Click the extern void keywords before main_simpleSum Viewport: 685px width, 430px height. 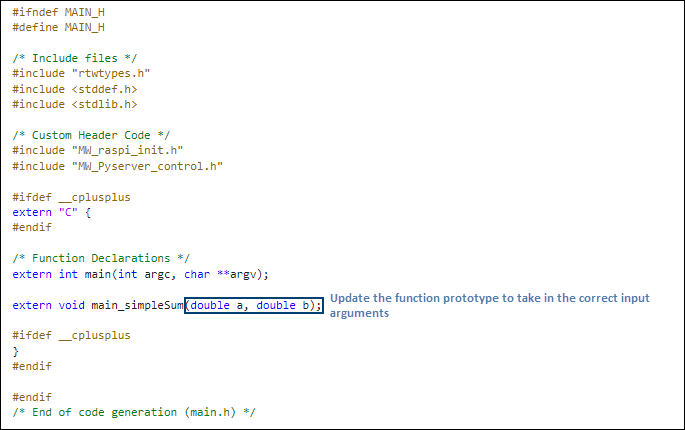[x=48, y=305]
